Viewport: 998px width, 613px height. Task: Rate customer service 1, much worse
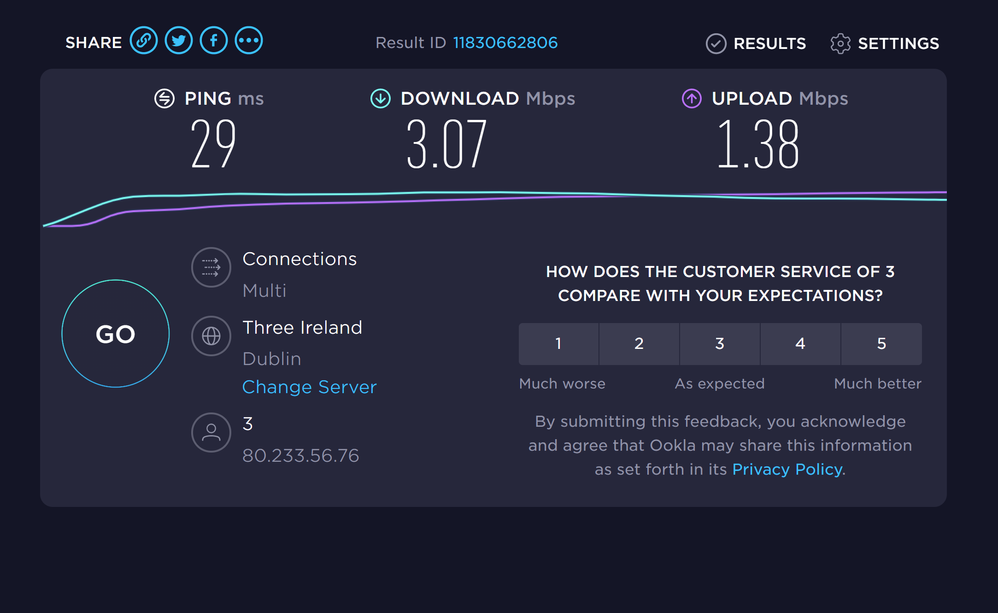[558, 344]
